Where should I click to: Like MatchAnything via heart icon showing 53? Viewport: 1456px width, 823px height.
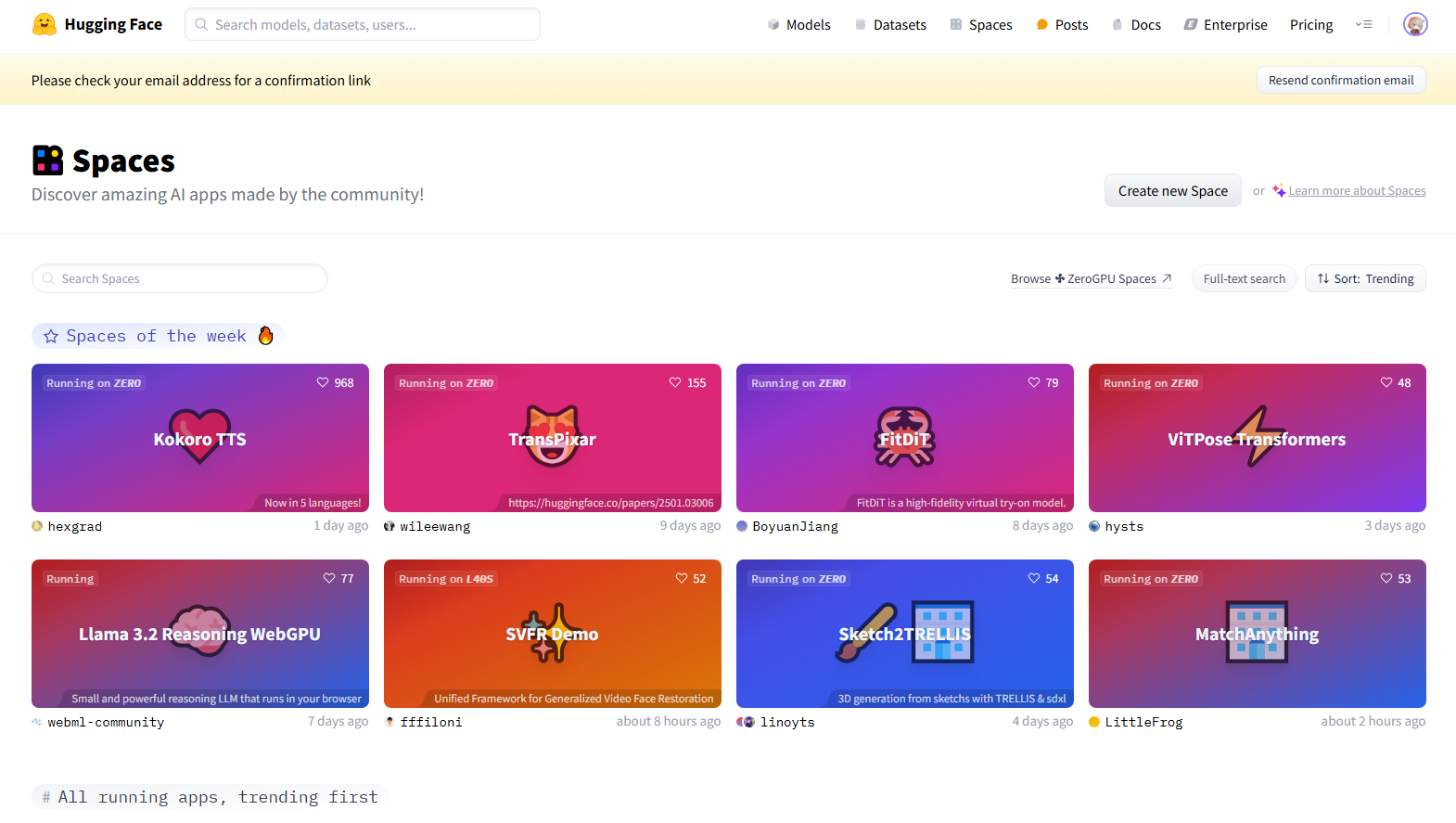tap(1386, 578)
